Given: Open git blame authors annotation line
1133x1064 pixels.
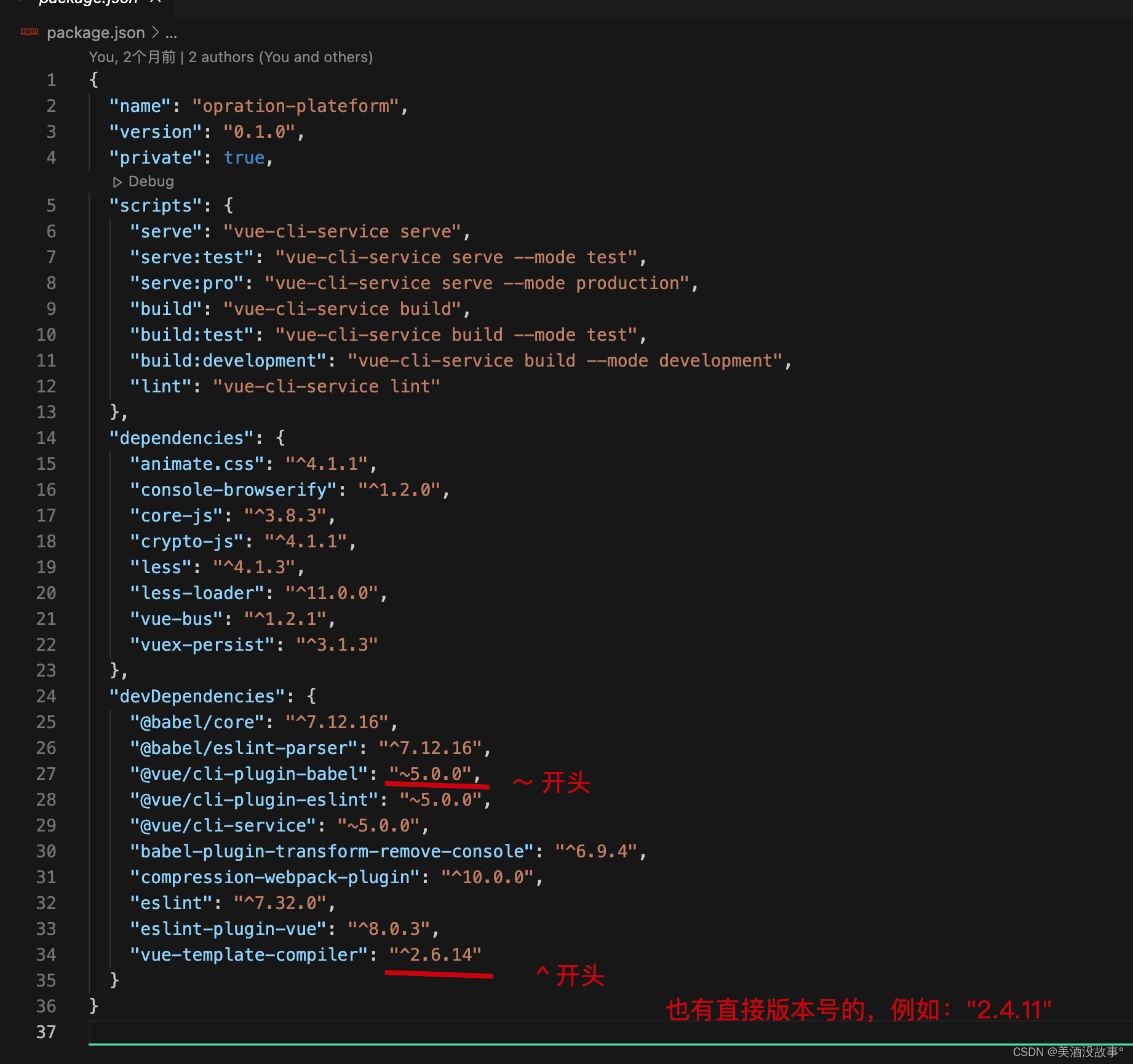Looking at the screenshot, I should [231, 57].
